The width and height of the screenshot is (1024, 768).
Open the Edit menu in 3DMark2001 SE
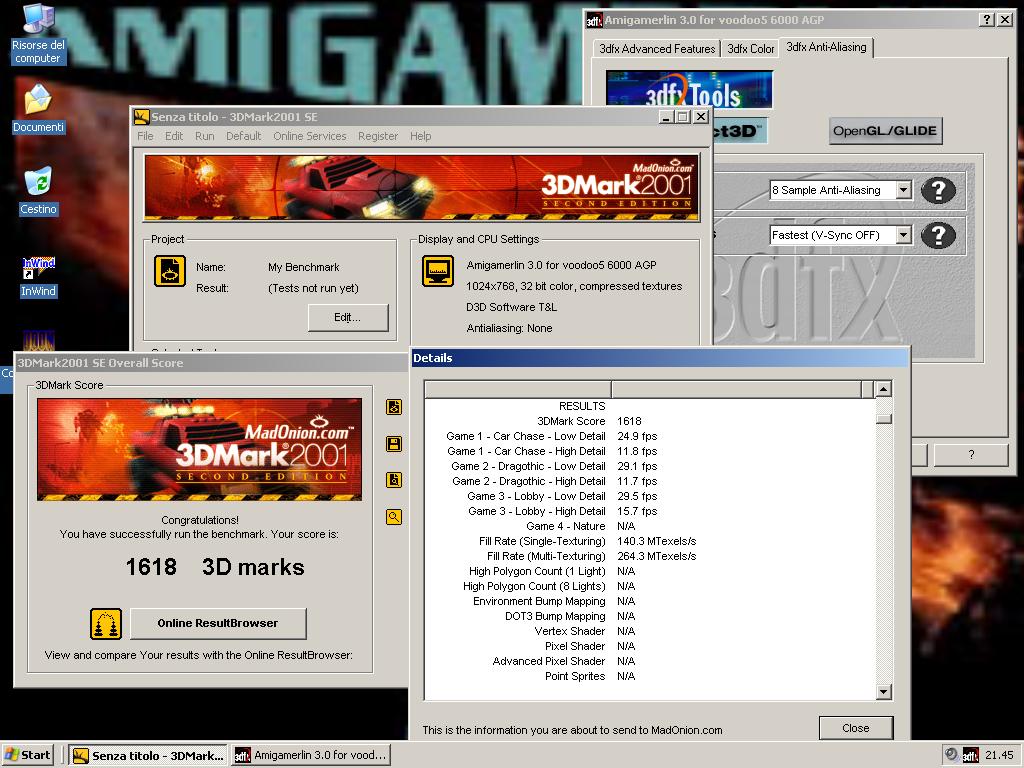click(174, 136)
